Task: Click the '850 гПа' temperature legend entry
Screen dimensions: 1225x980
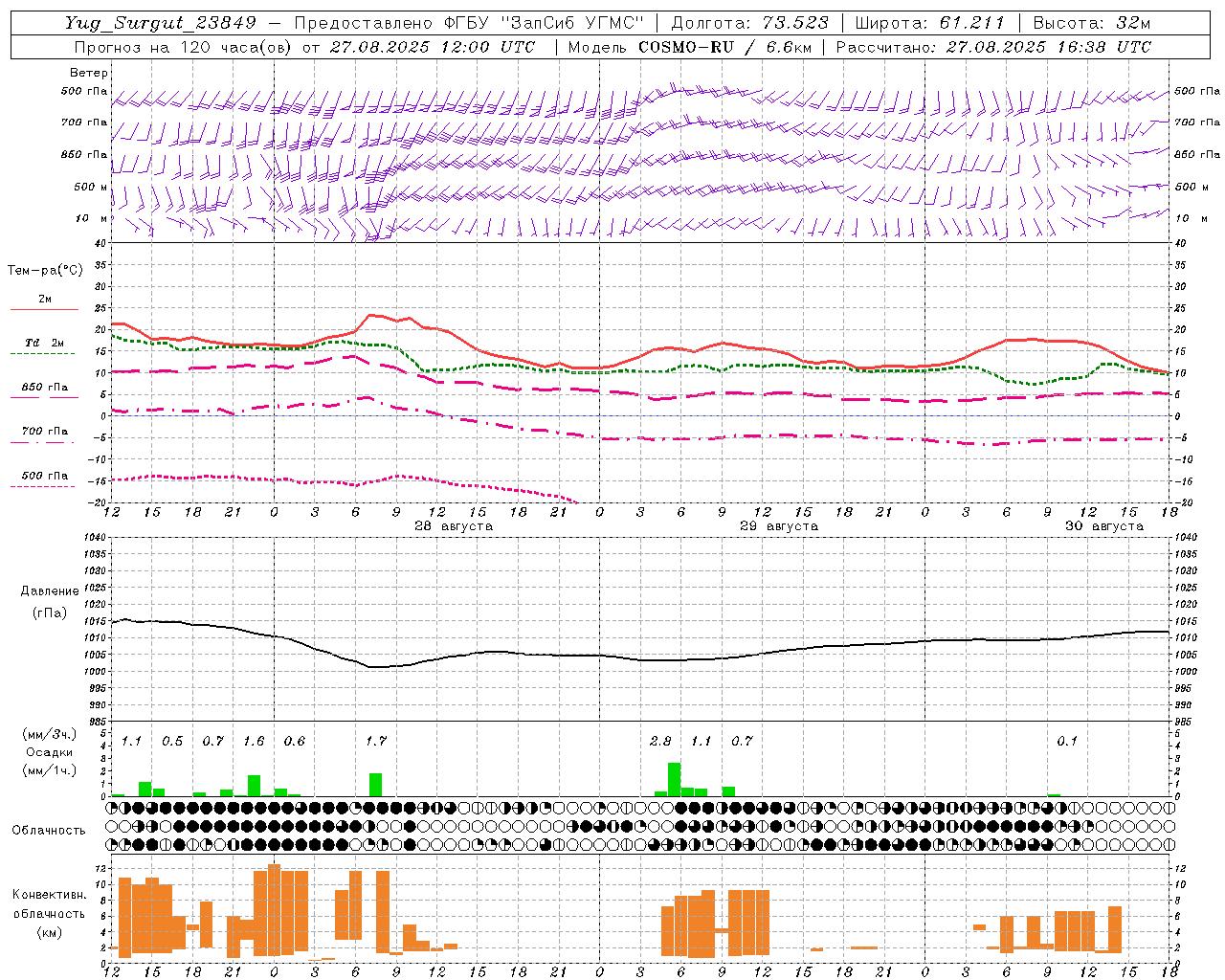Action: [x=45, y=388]
